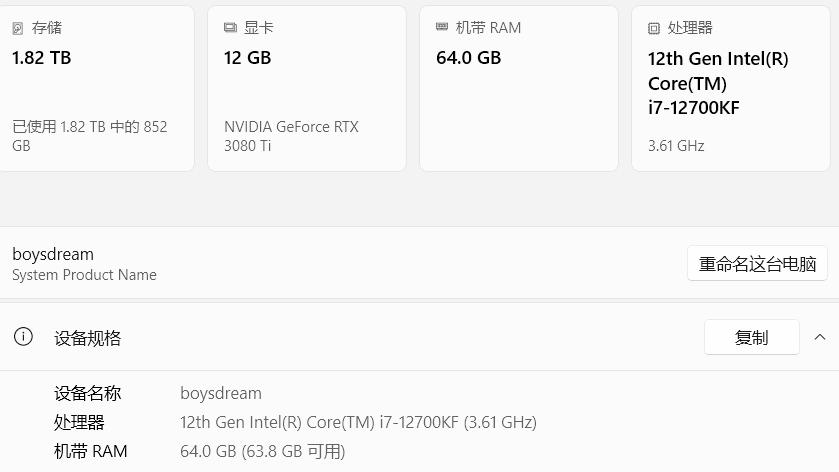Collapse the 设备规格 section with the chevron
839x472 pixels.
pos(820,337)
